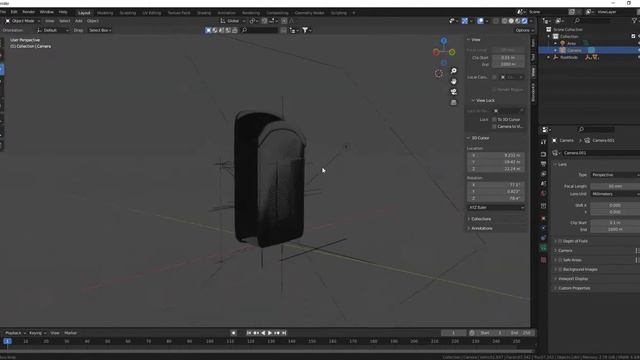The height and width of the screenshot is (360, 640).
Task: Select solid viewport shading sphere icon
Action: (x=511, y=21)
